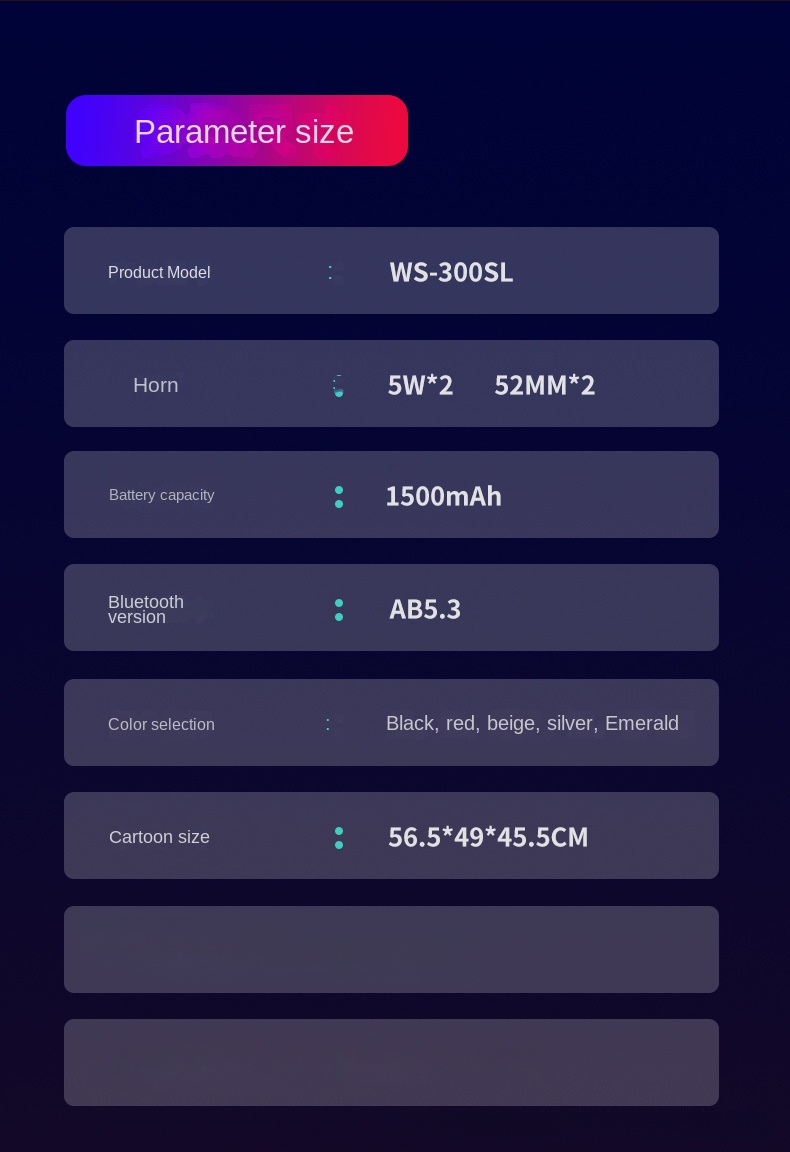Click the teal dots beside Bluetooth version

339,610
